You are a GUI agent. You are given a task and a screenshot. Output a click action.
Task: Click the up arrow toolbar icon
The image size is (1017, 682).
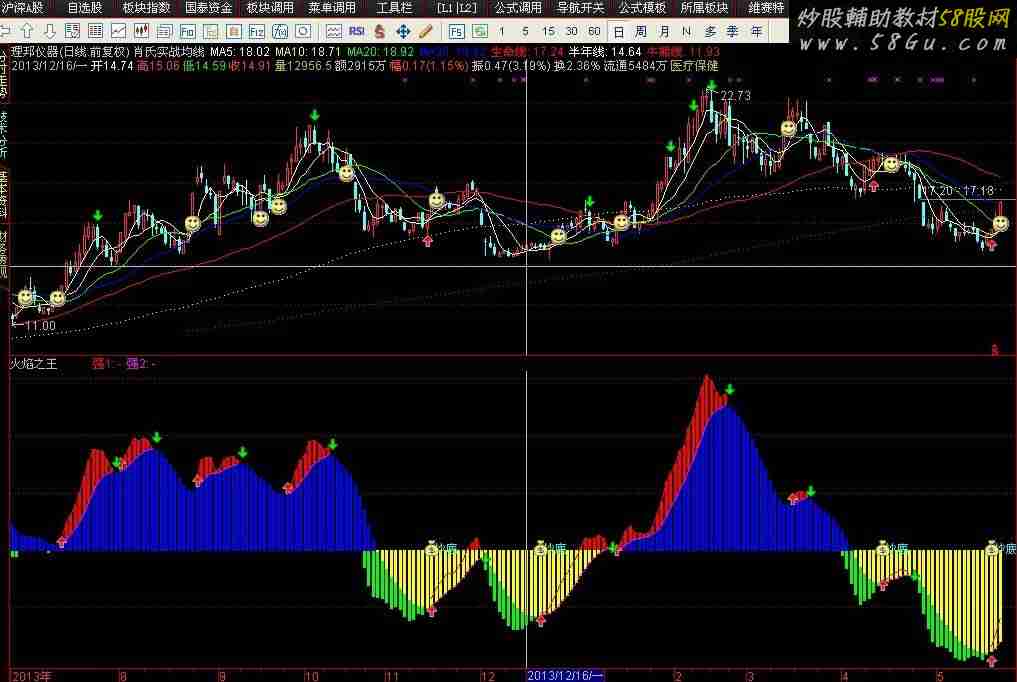click(27, 30)
